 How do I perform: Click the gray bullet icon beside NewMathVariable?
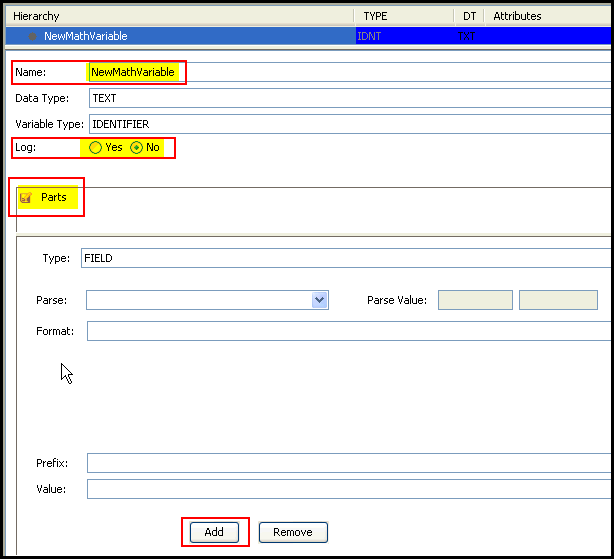point(33,36)
